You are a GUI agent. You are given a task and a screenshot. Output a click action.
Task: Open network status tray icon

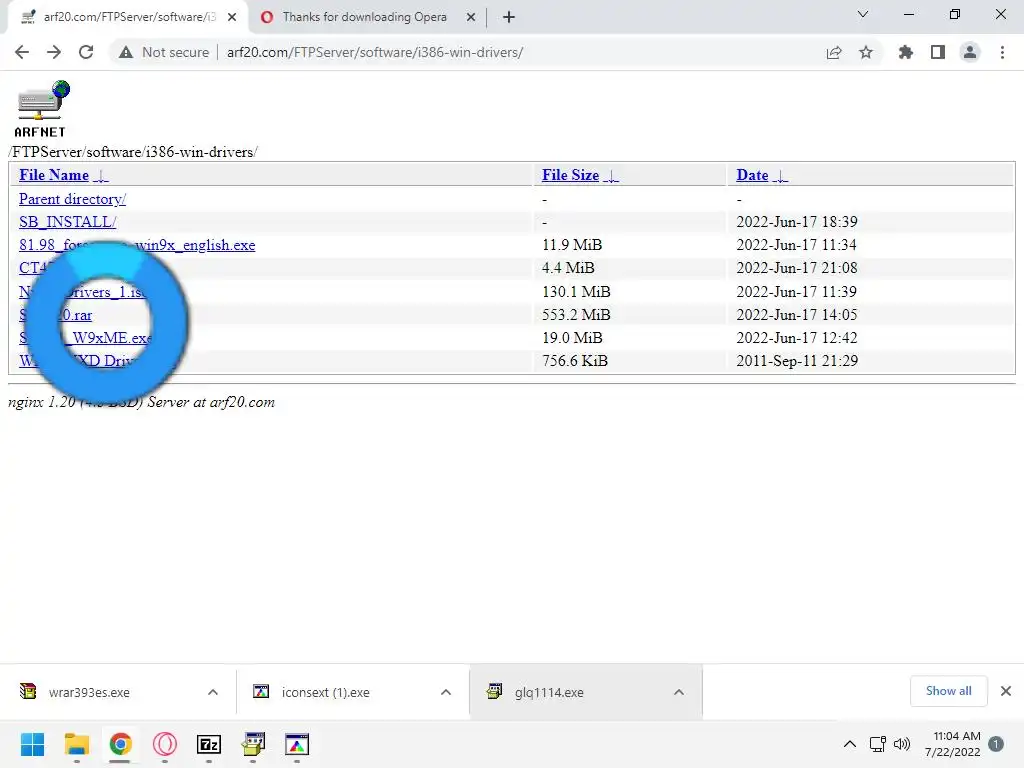pos(878,744)
